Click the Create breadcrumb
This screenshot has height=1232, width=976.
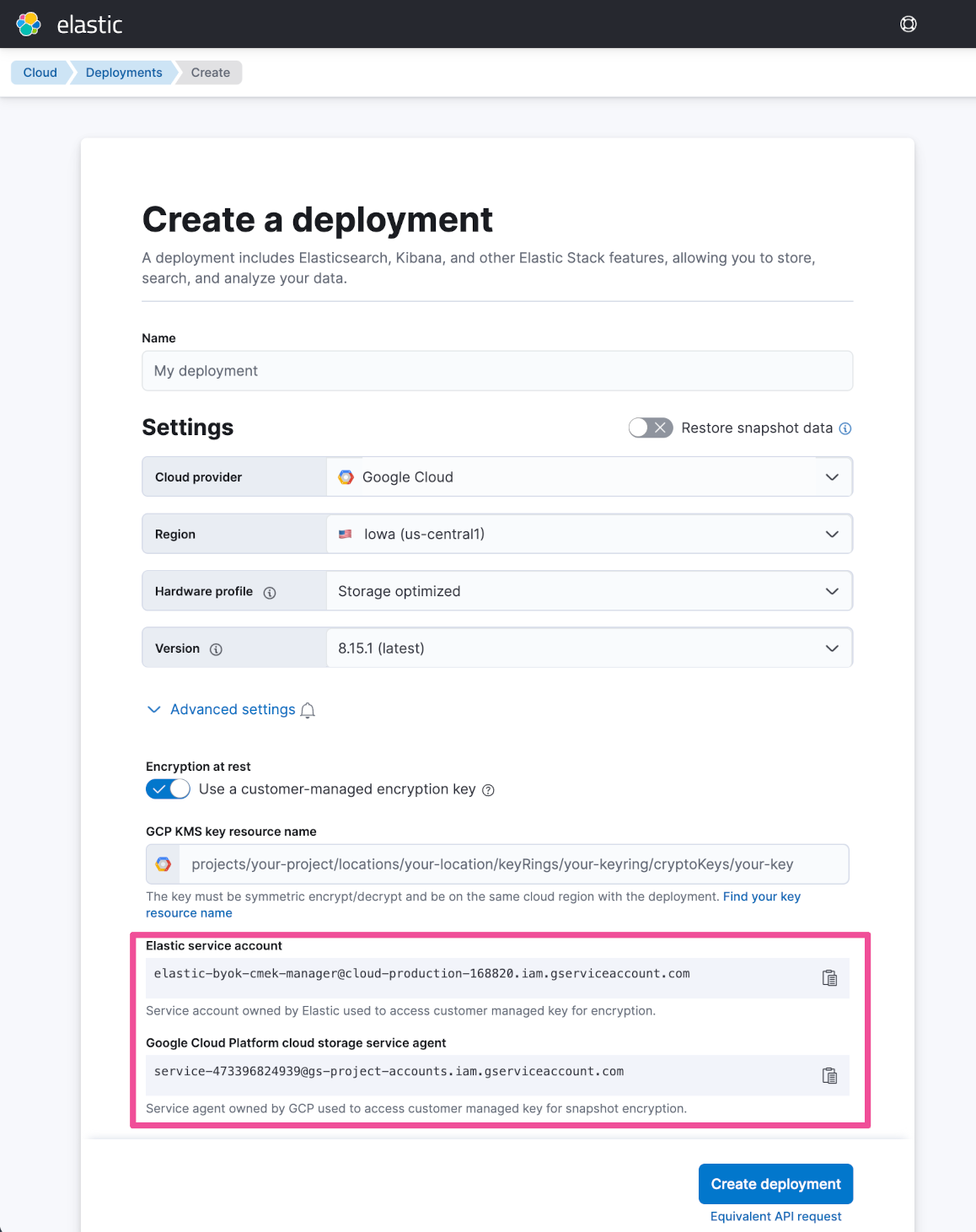(211, 73)
